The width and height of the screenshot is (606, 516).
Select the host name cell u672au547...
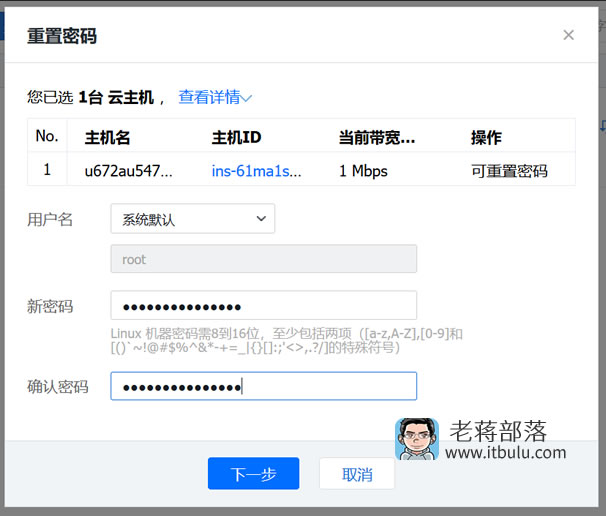click(128, 171)
